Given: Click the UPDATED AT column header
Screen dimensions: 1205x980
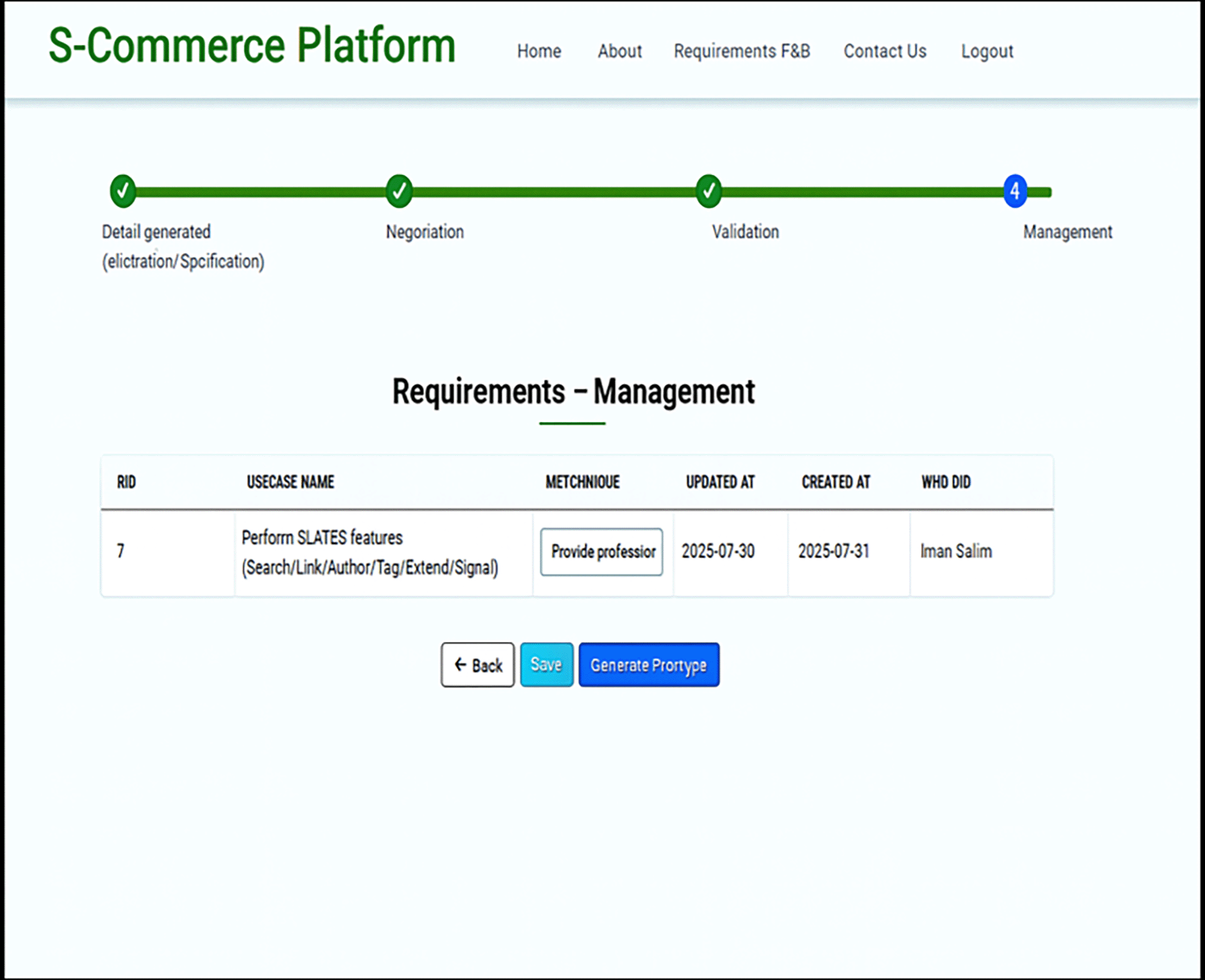Looking at the screenshot, I should [720, 483].
